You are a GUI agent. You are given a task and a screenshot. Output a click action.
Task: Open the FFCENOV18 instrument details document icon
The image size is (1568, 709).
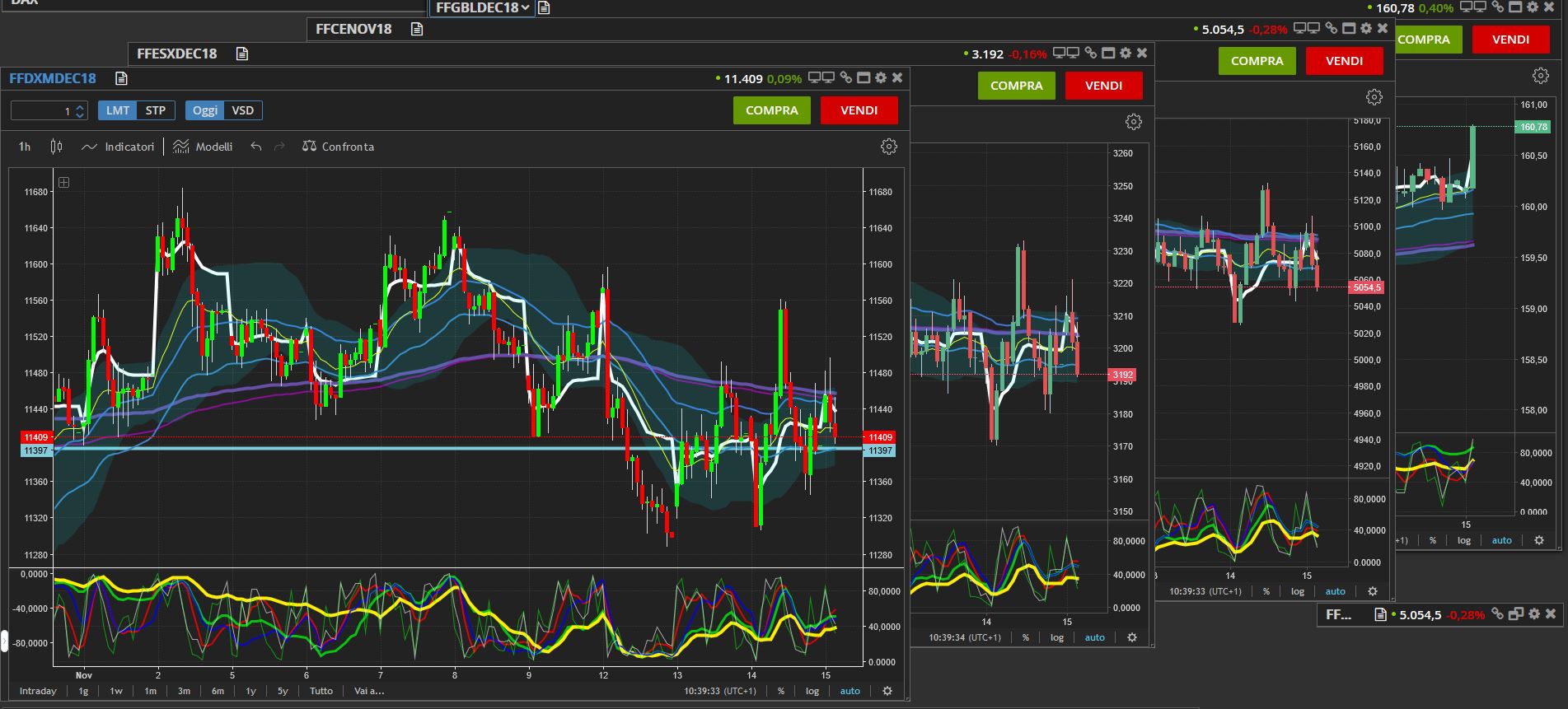(x=417, y=29)
